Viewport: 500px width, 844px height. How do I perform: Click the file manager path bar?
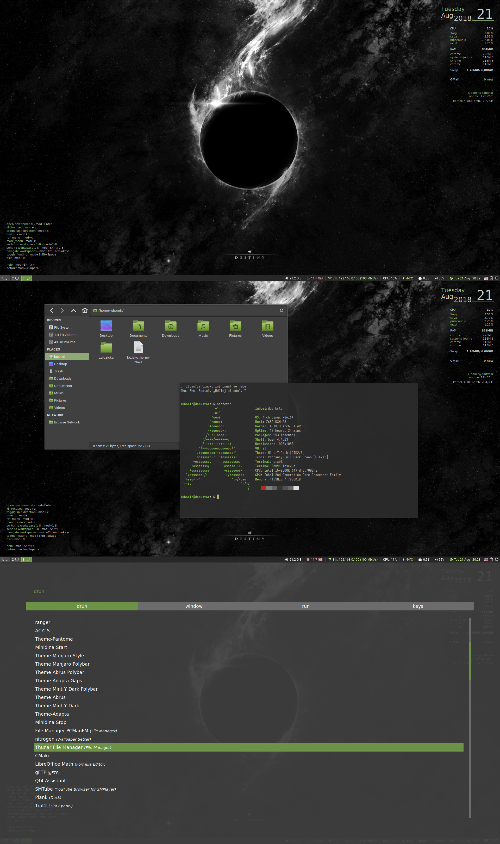point(184,311)
